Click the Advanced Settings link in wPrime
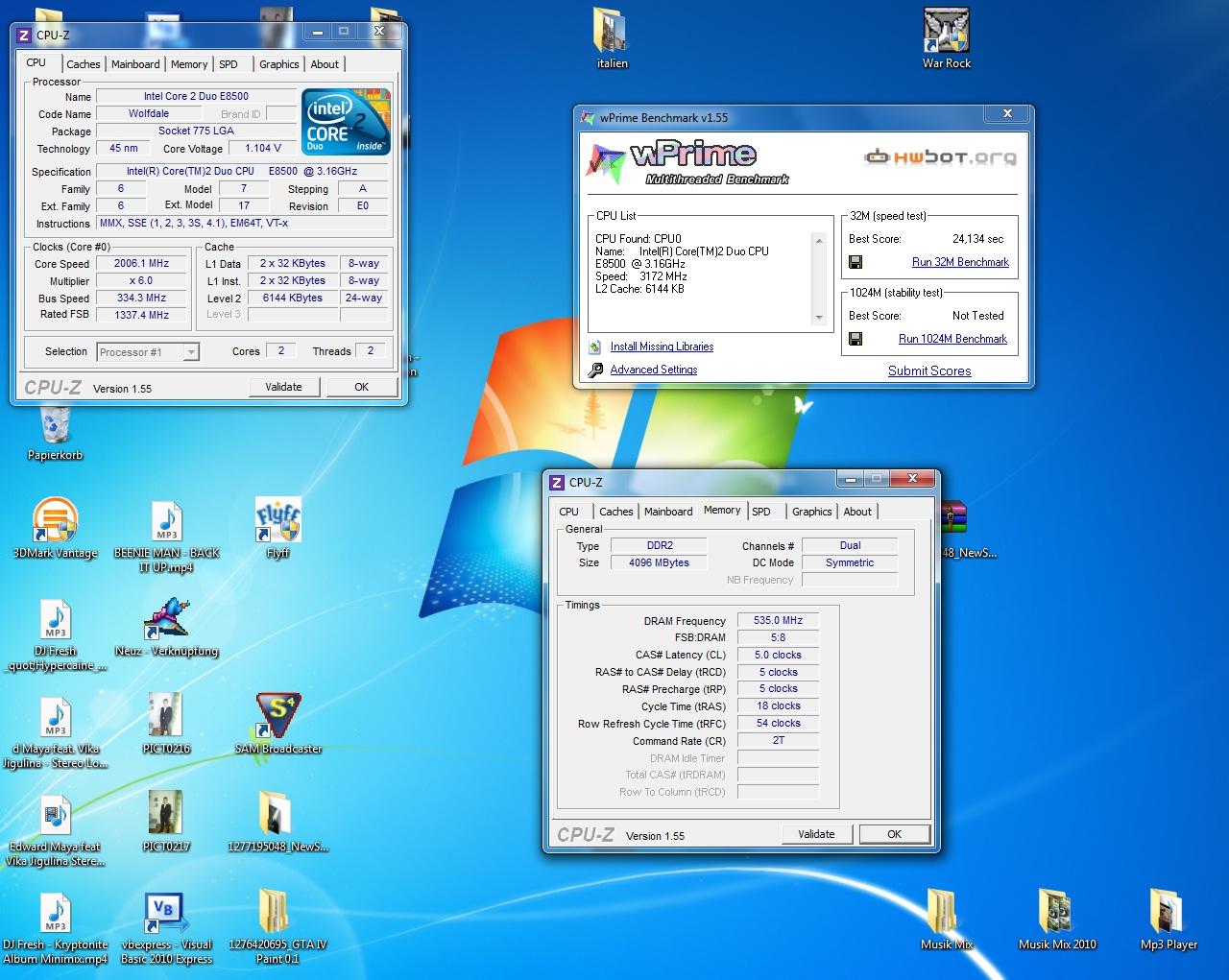 [x=654, y=370]
